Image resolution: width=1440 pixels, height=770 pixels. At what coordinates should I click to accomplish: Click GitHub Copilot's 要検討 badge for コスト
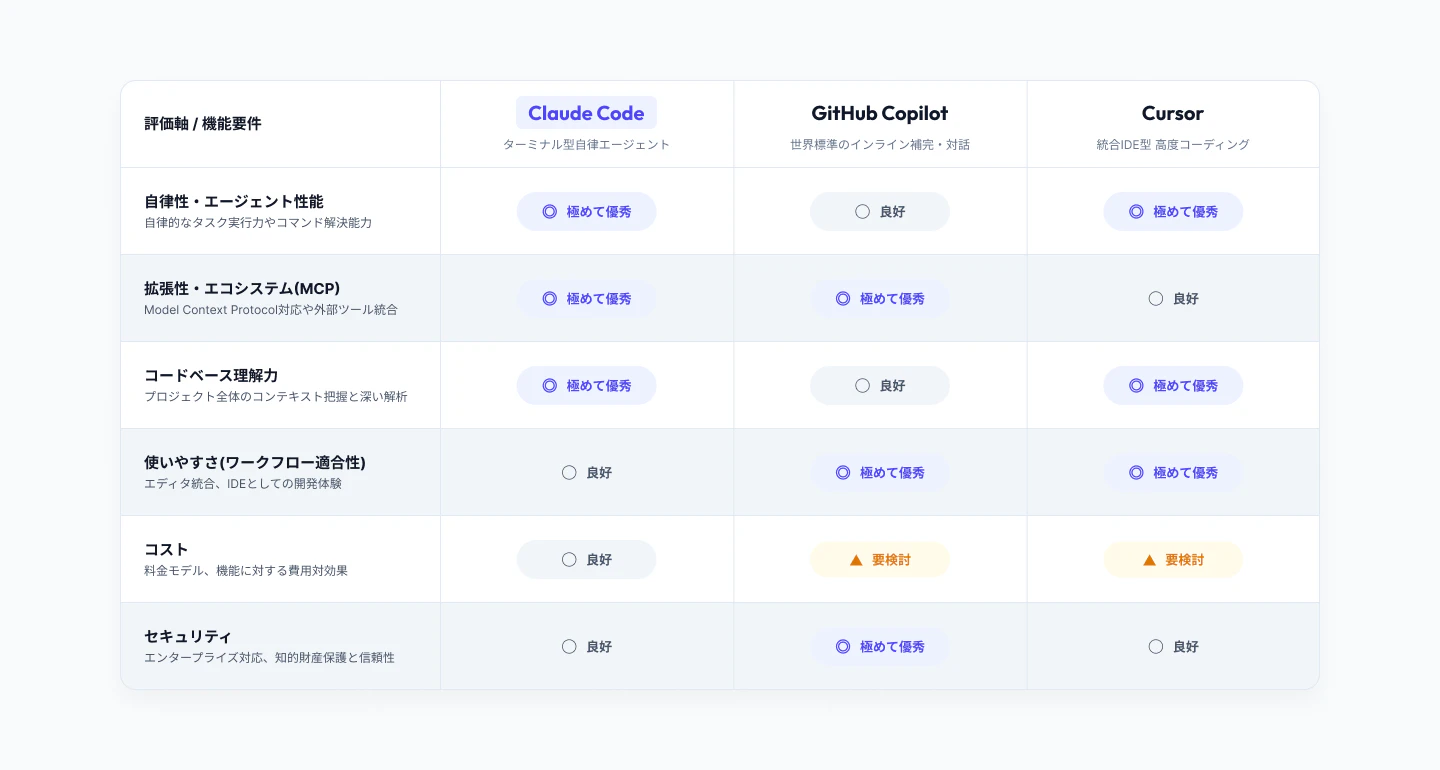[880, 560]
